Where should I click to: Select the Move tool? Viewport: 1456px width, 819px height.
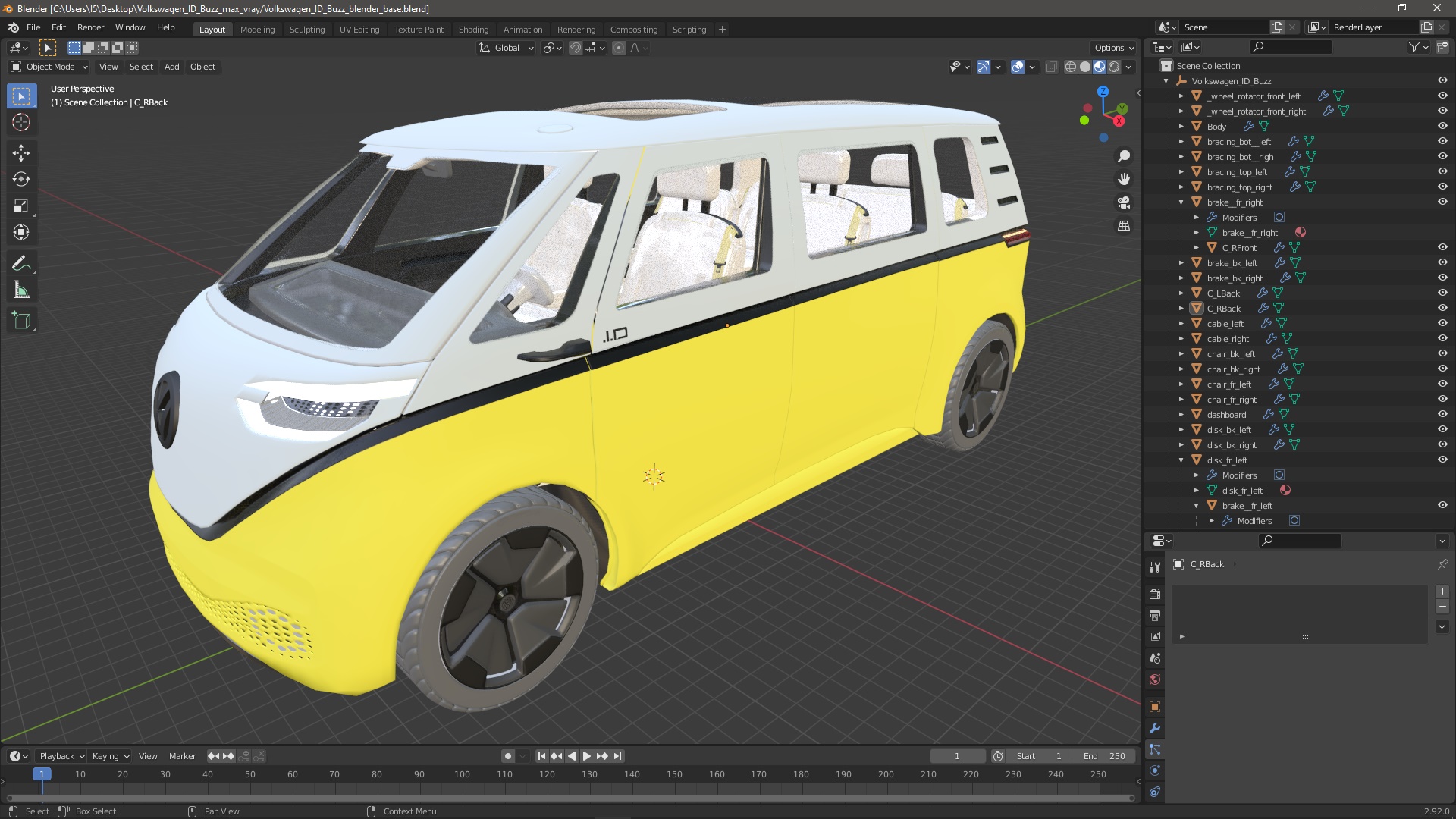click(x=21, y=153)
